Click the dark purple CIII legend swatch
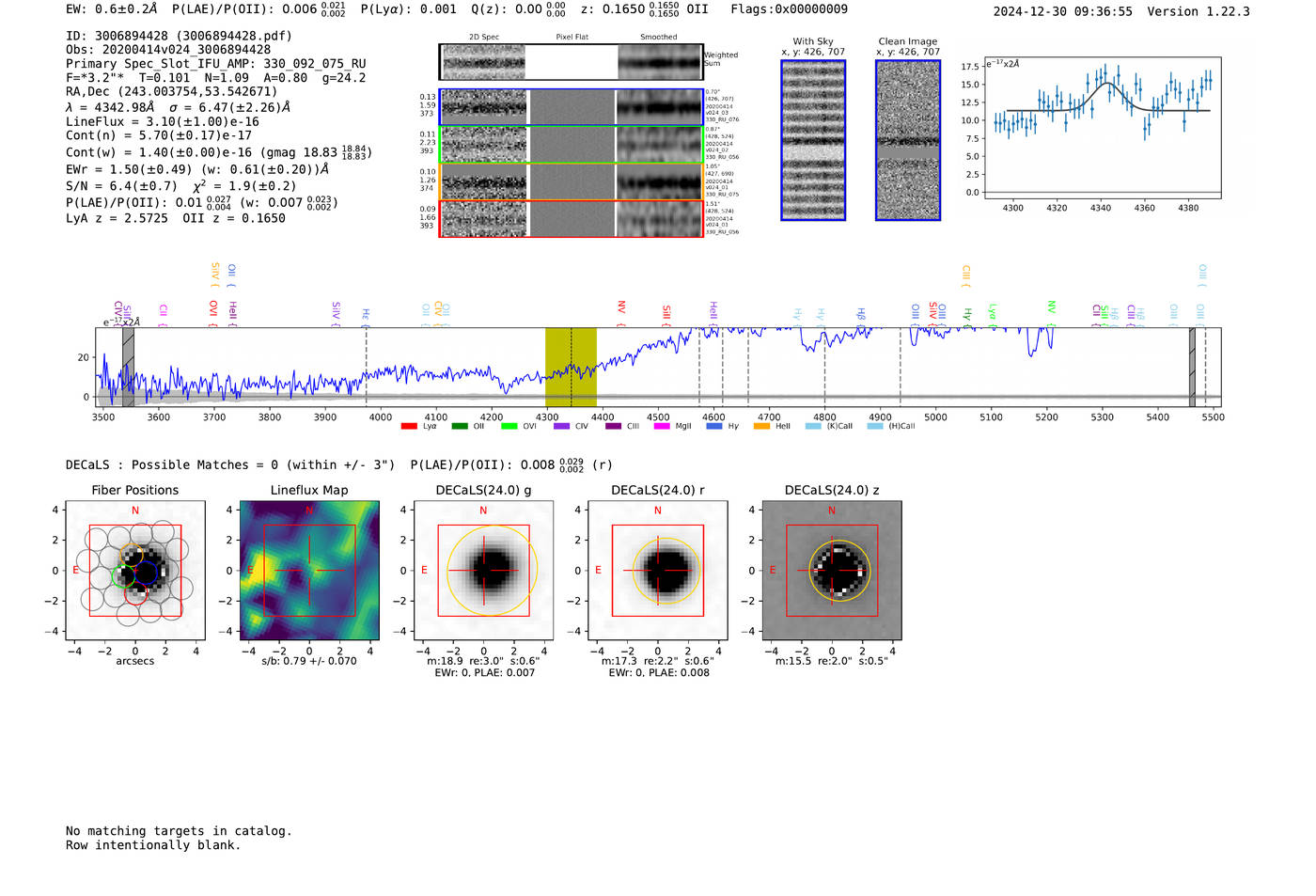This screenshot has width=1316, height=896. point(613,426)
